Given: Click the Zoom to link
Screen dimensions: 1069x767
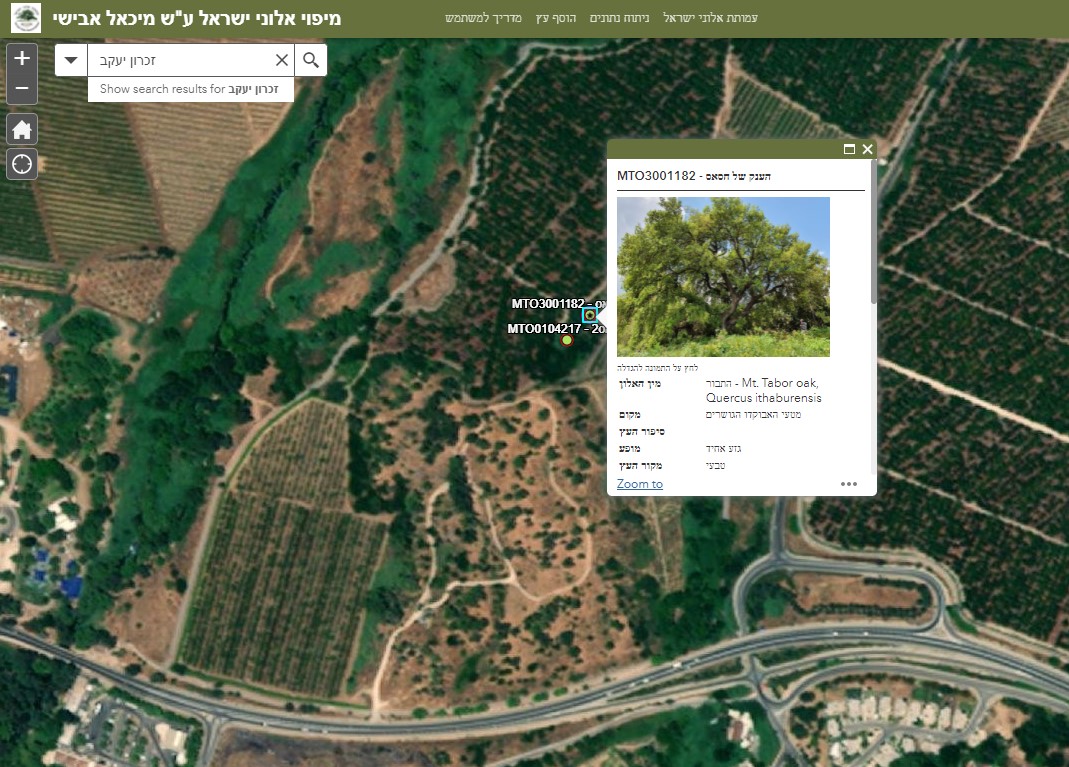Looking at the screenshot, I should pyautogui.click(x=639, y=484).
